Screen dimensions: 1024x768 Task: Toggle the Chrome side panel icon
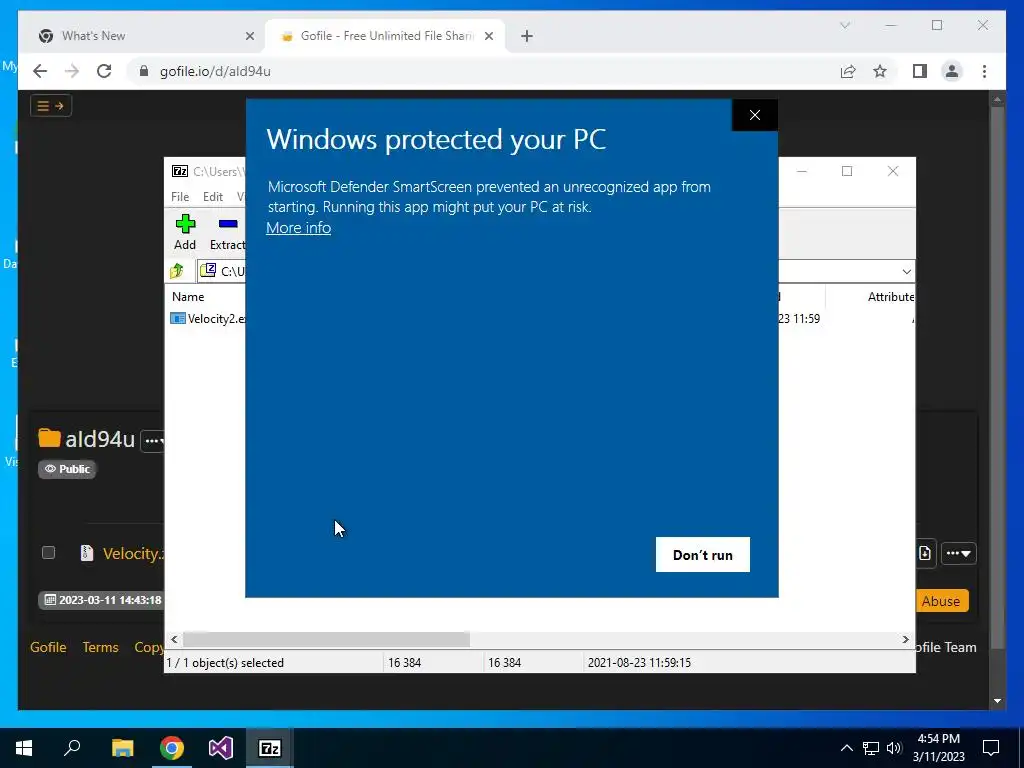[x=920, y=71]
